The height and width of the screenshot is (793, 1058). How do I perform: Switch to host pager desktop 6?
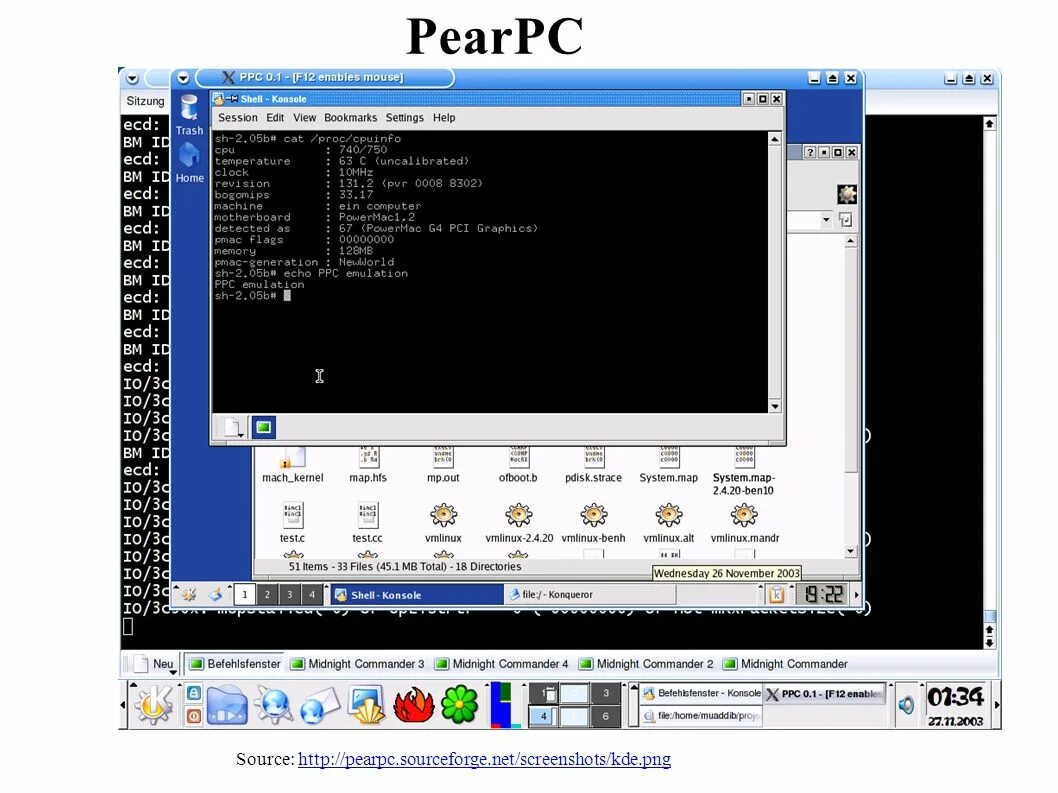coord(605,716)
